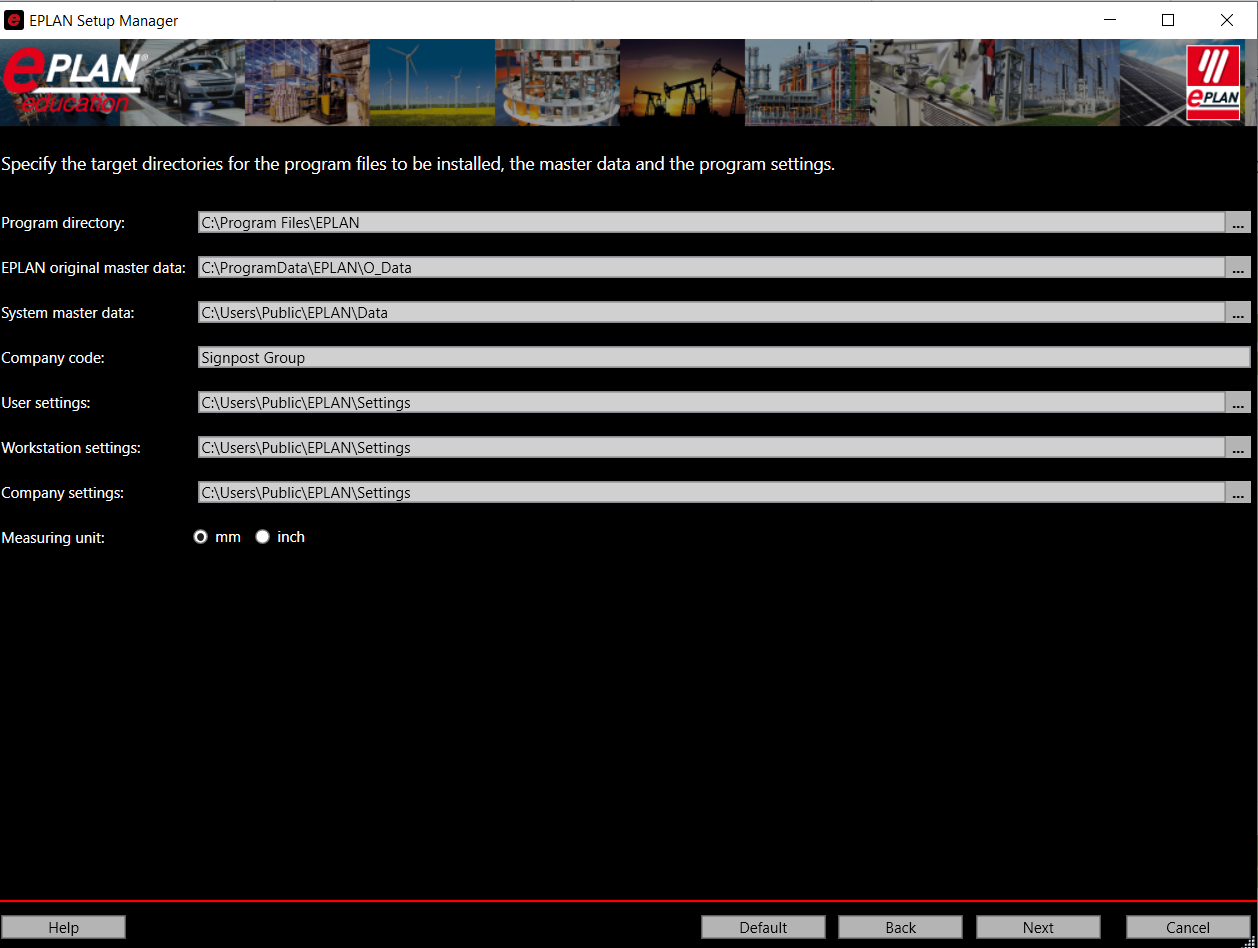Image resolution: width=1258 pixels, height=948 pixels.
Task: Click the User settings path field
Action: 711,403
